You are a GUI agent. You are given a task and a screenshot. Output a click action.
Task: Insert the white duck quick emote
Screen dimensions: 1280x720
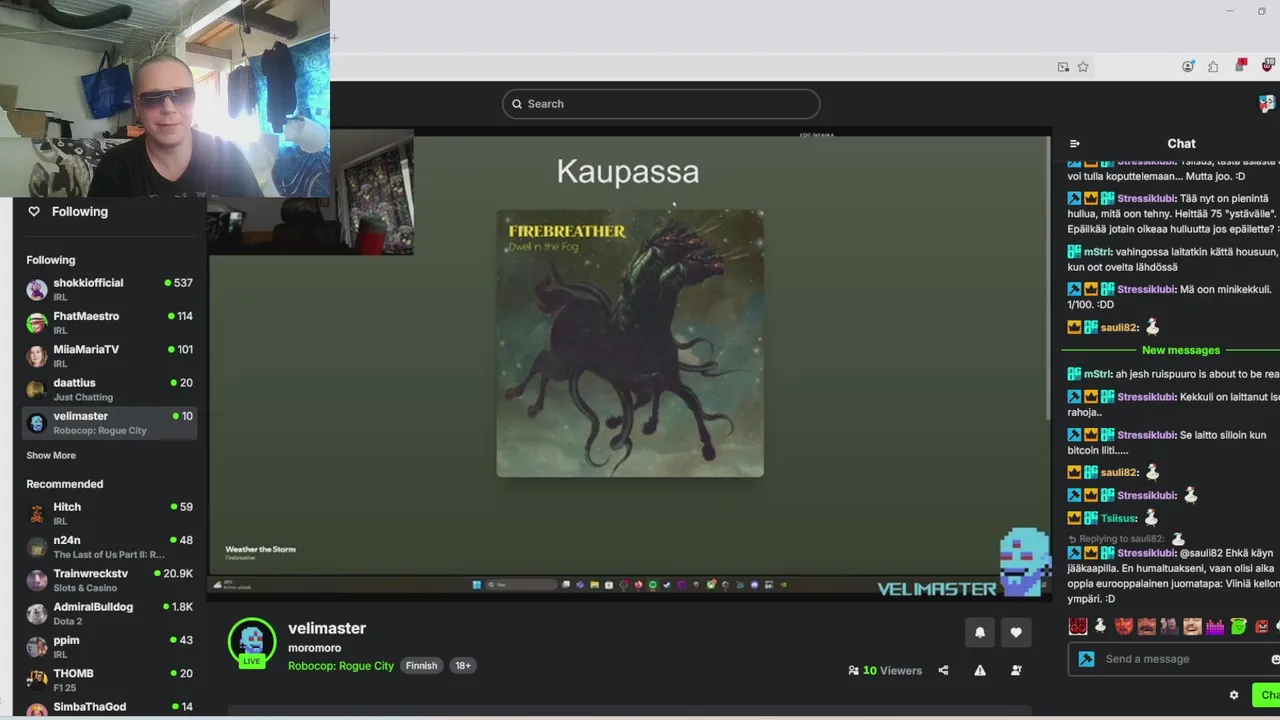pos(1101,627)
